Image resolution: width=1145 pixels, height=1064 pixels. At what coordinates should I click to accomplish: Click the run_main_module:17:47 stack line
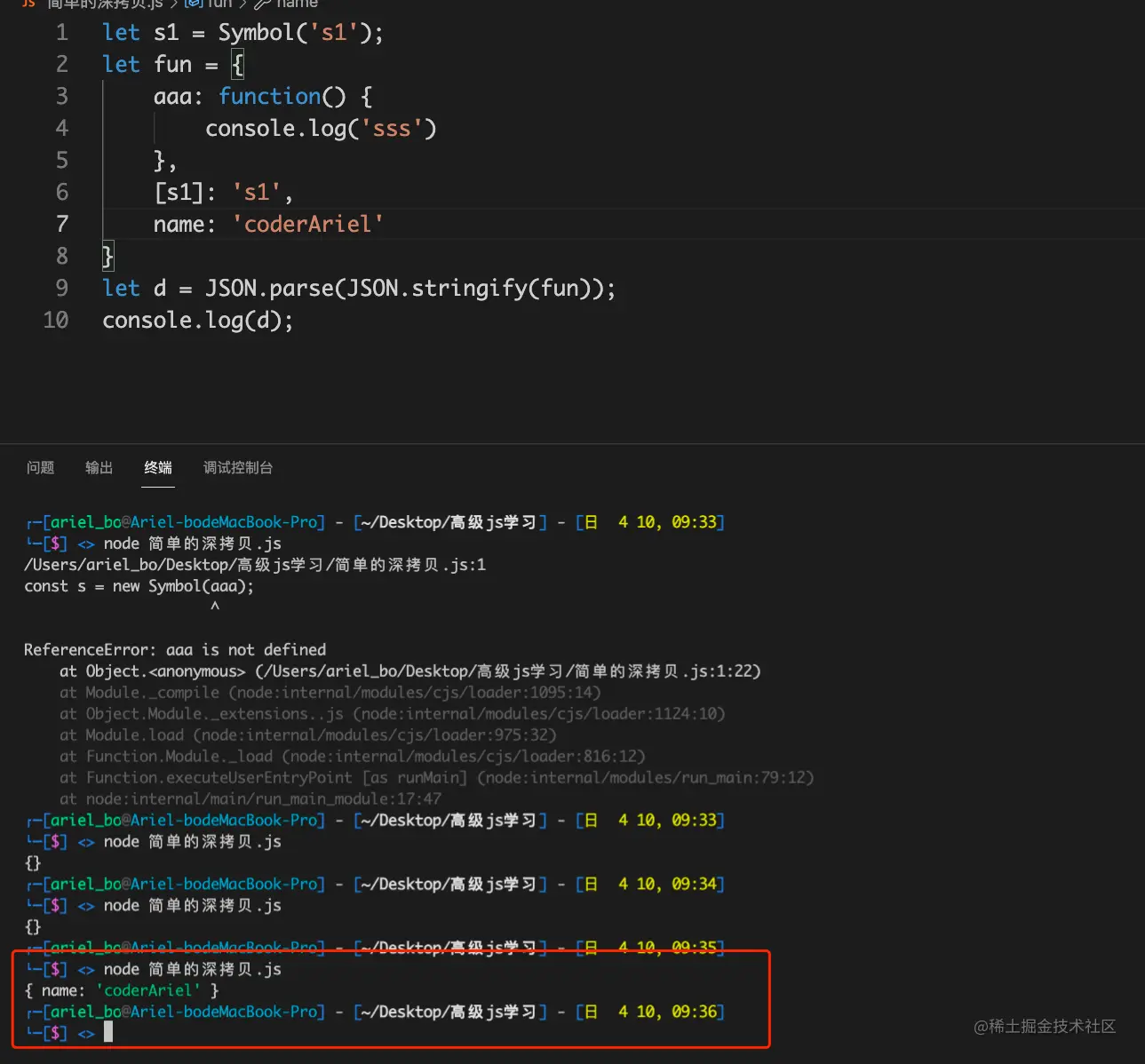coord(250,799)
